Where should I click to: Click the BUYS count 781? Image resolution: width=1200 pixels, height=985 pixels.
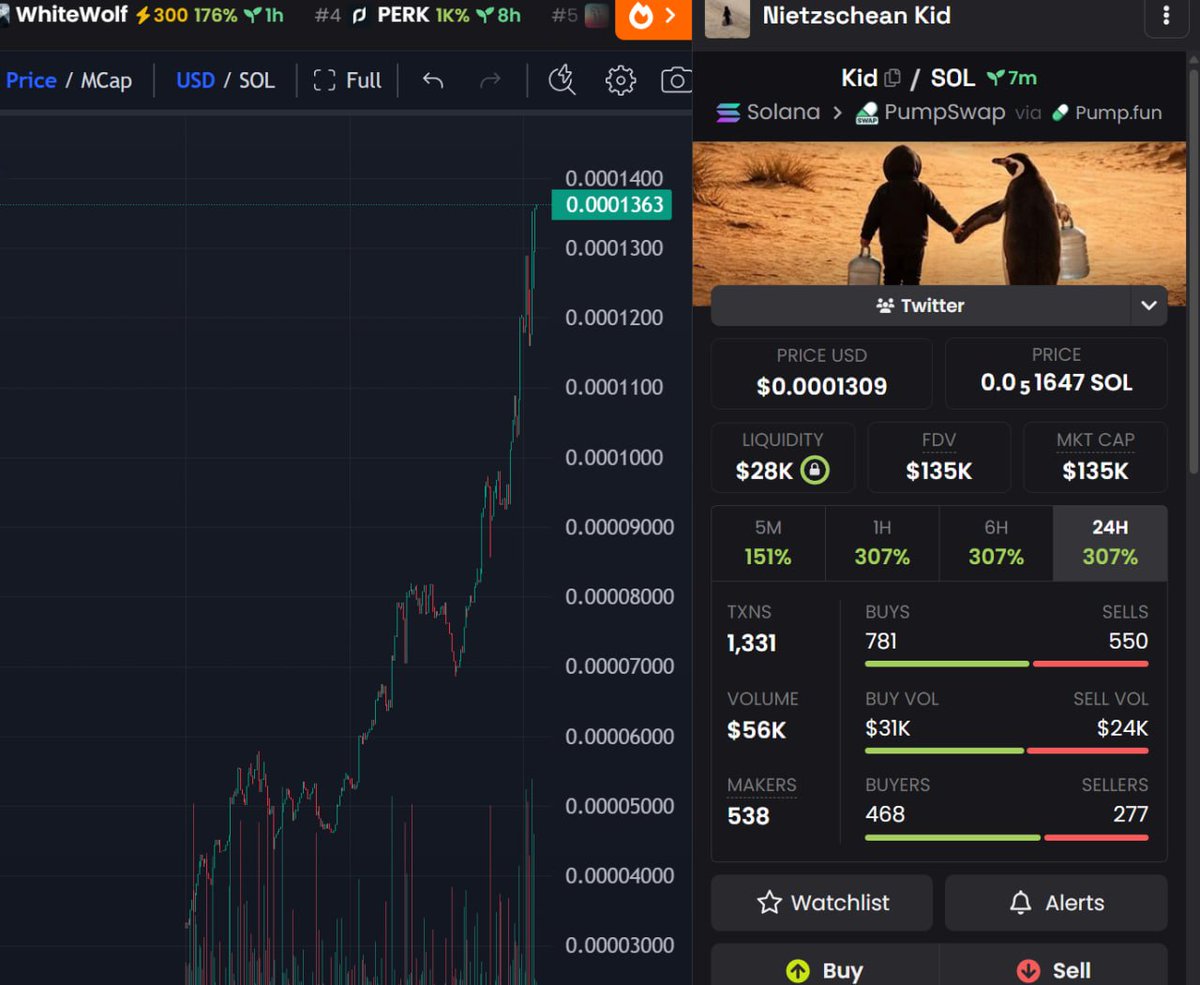[x=881, y=641]
